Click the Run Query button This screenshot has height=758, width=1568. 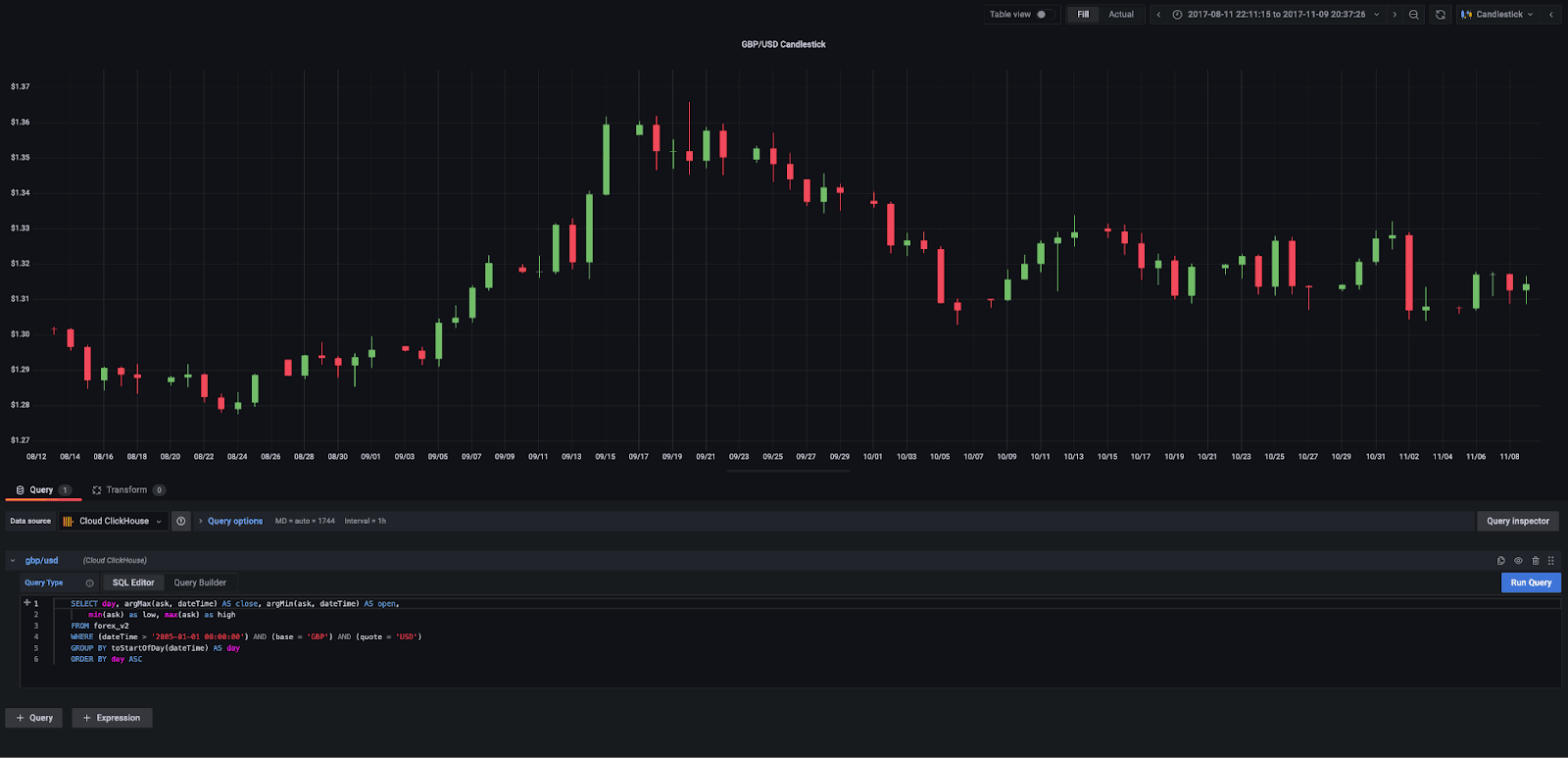tap(1530, 582)
